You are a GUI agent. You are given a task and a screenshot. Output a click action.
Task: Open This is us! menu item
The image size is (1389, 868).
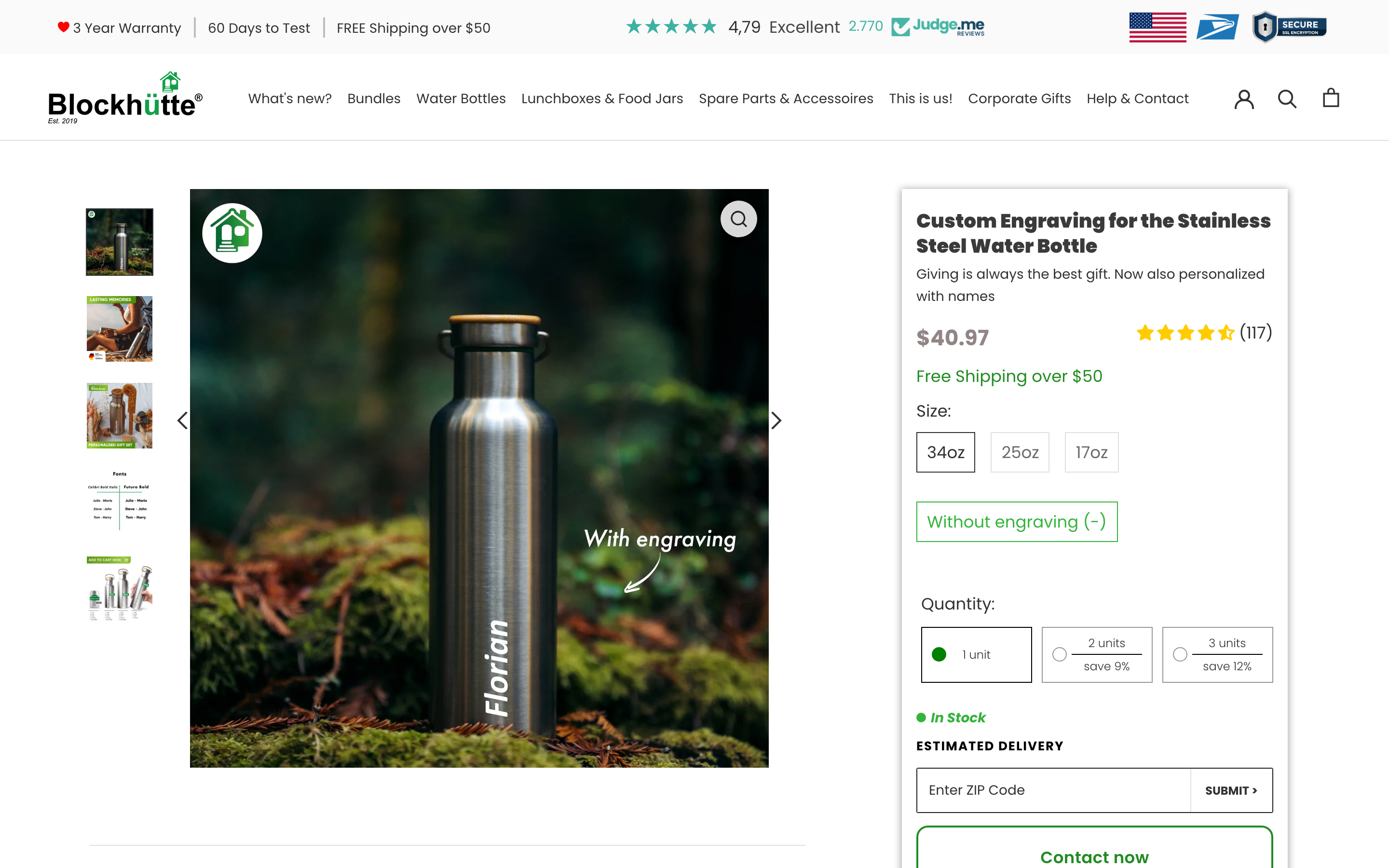coord(921,99)
